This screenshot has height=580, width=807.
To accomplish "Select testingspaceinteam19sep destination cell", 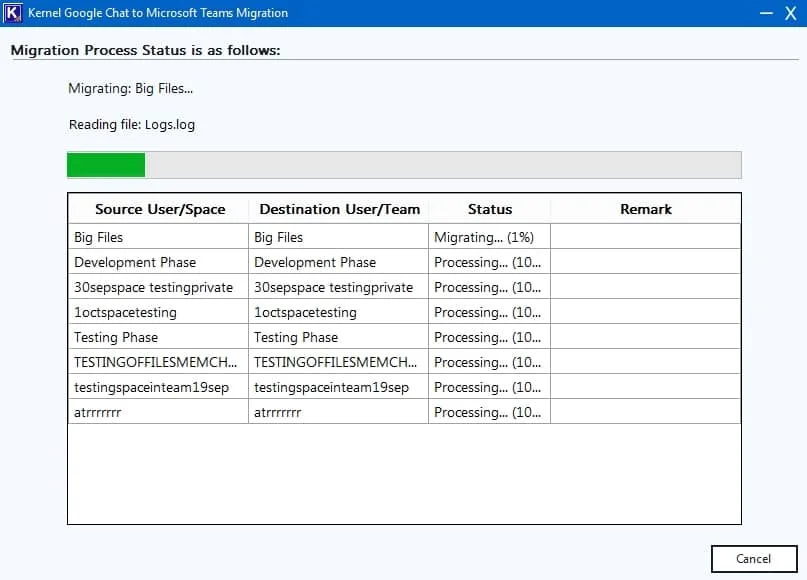I will 339,387.
